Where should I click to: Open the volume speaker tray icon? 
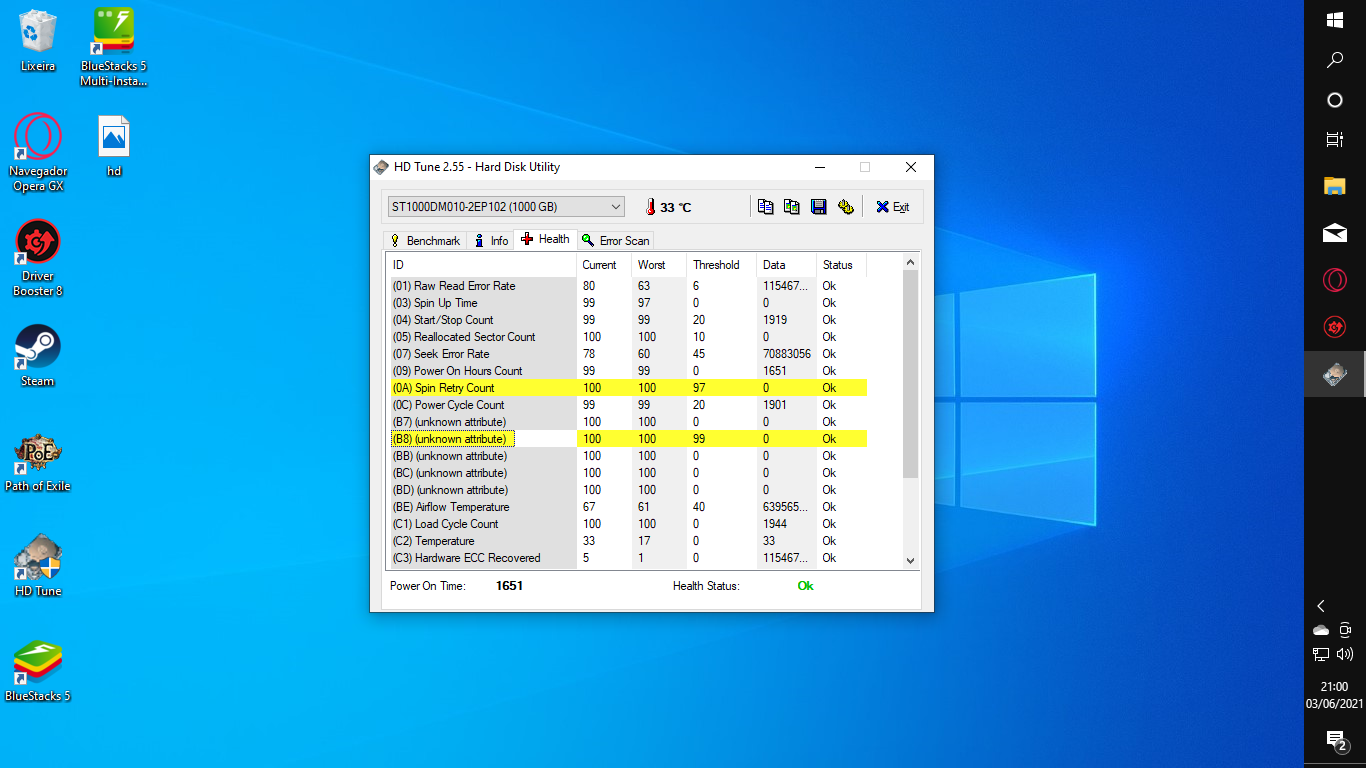pos(1346,655)
